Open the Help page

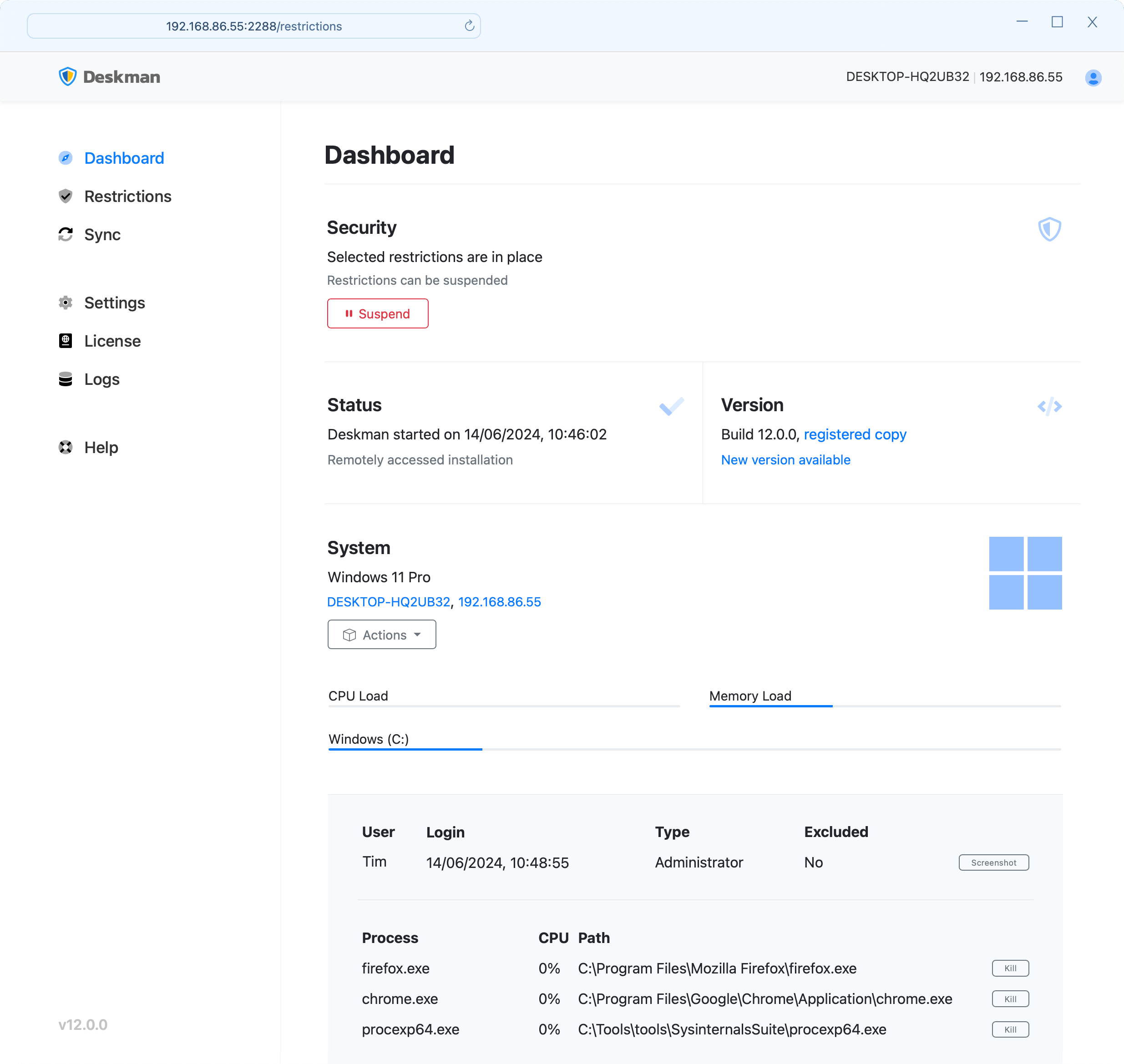(89, 447)
